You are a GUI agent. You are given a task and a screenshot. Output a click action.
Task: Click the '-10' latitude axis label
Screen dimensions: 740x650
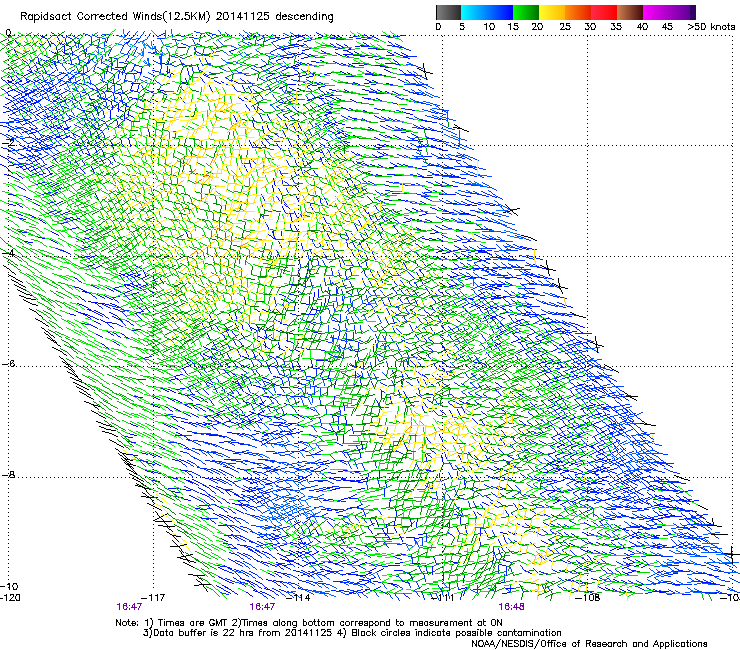click(10, 586)
